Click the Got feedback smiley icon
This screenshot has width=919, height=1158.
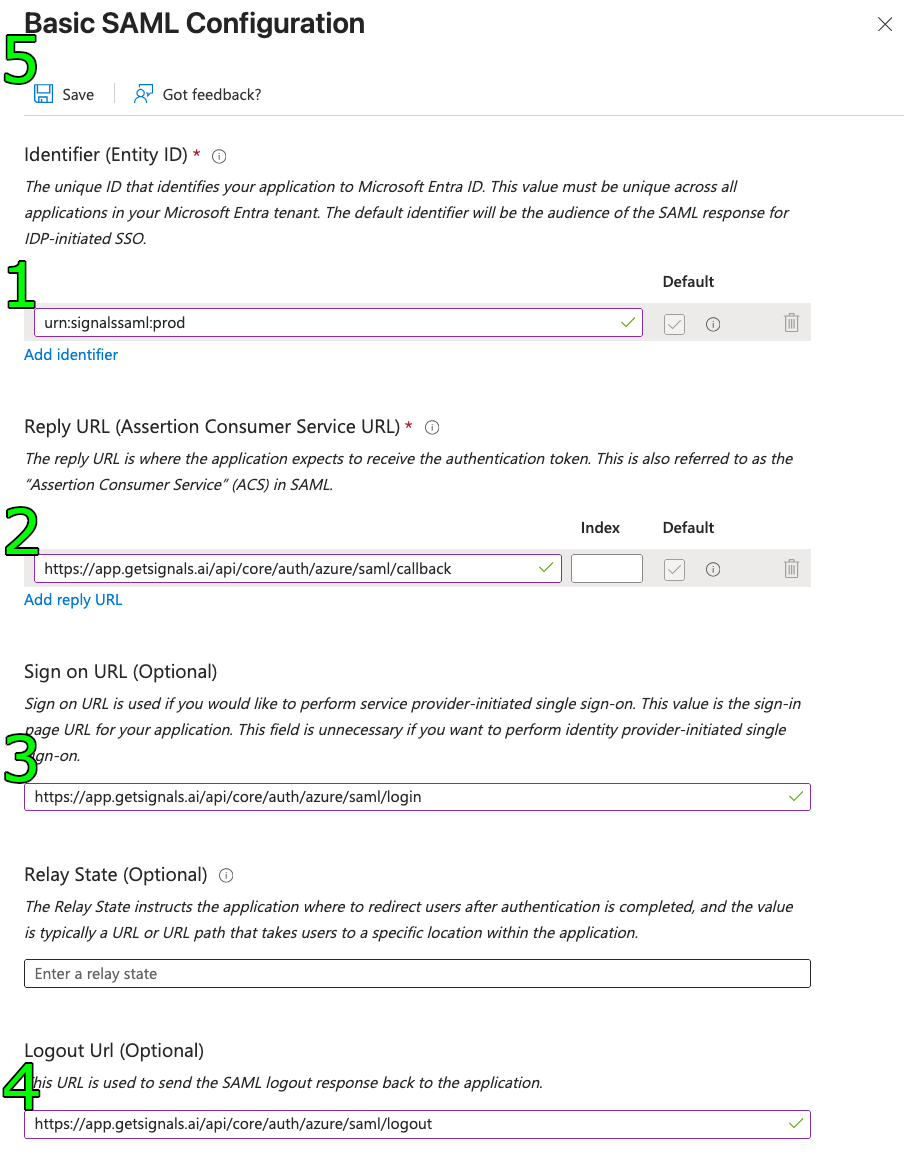click(143, 93)
